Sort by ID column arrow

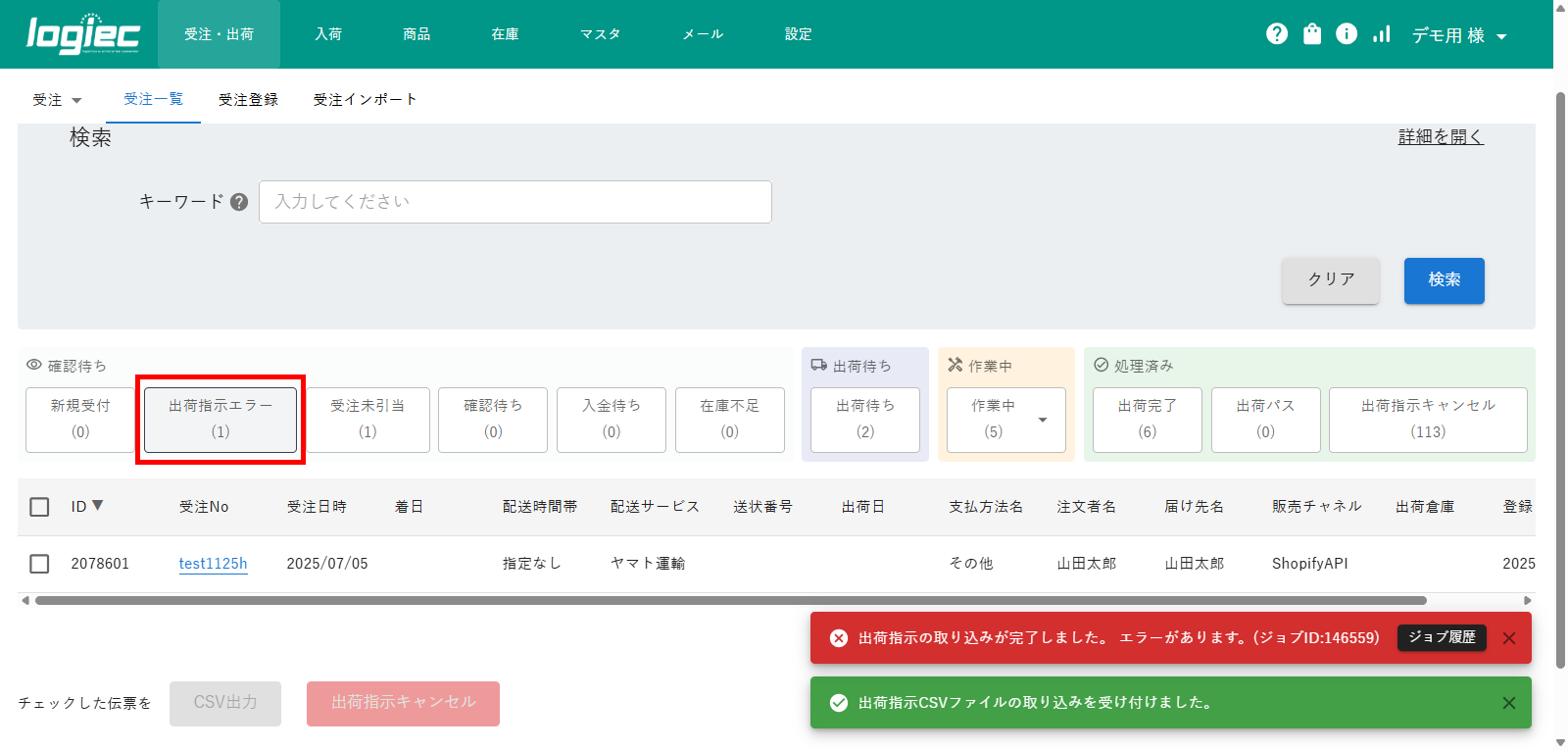(97, 506)
